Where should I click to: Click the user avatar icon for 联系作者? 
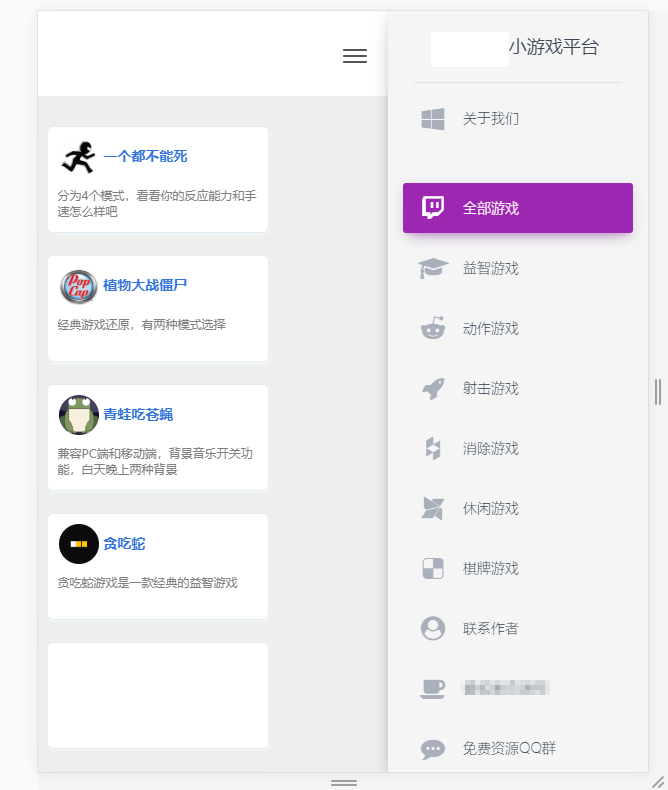click(432, 628)
